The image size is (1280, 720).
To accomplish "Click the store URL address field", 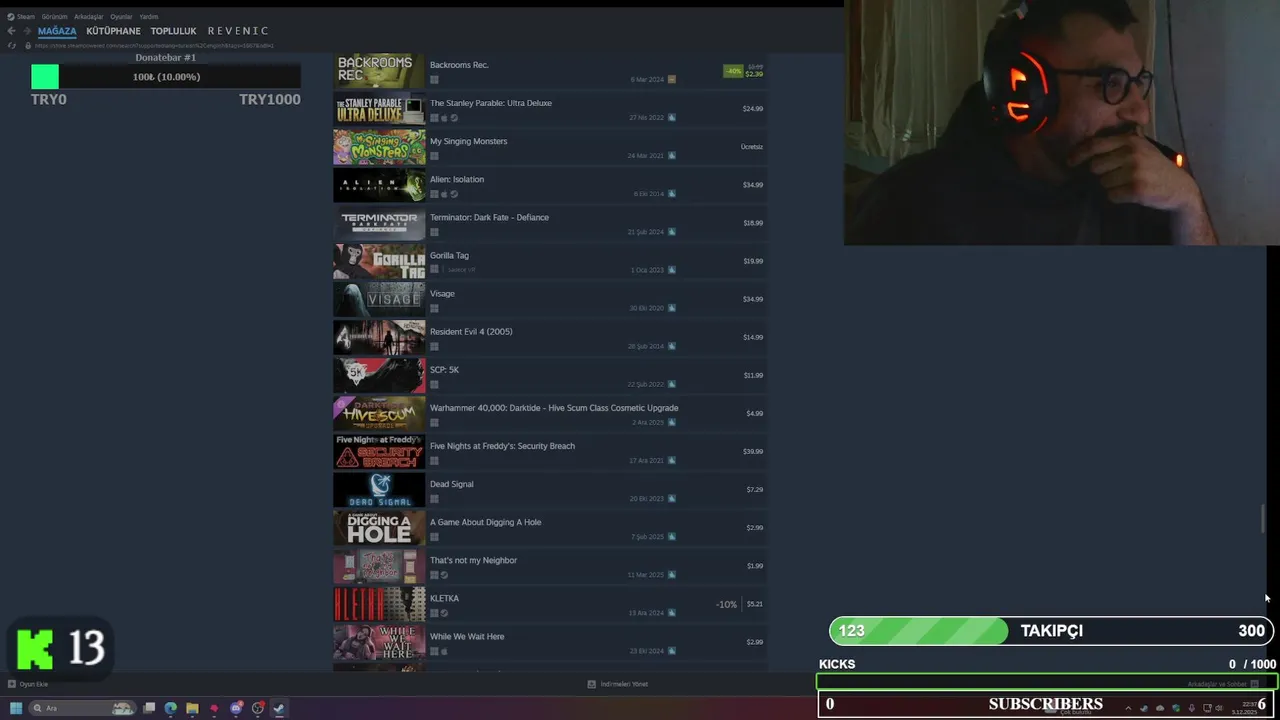I will (x=155, y=45).
